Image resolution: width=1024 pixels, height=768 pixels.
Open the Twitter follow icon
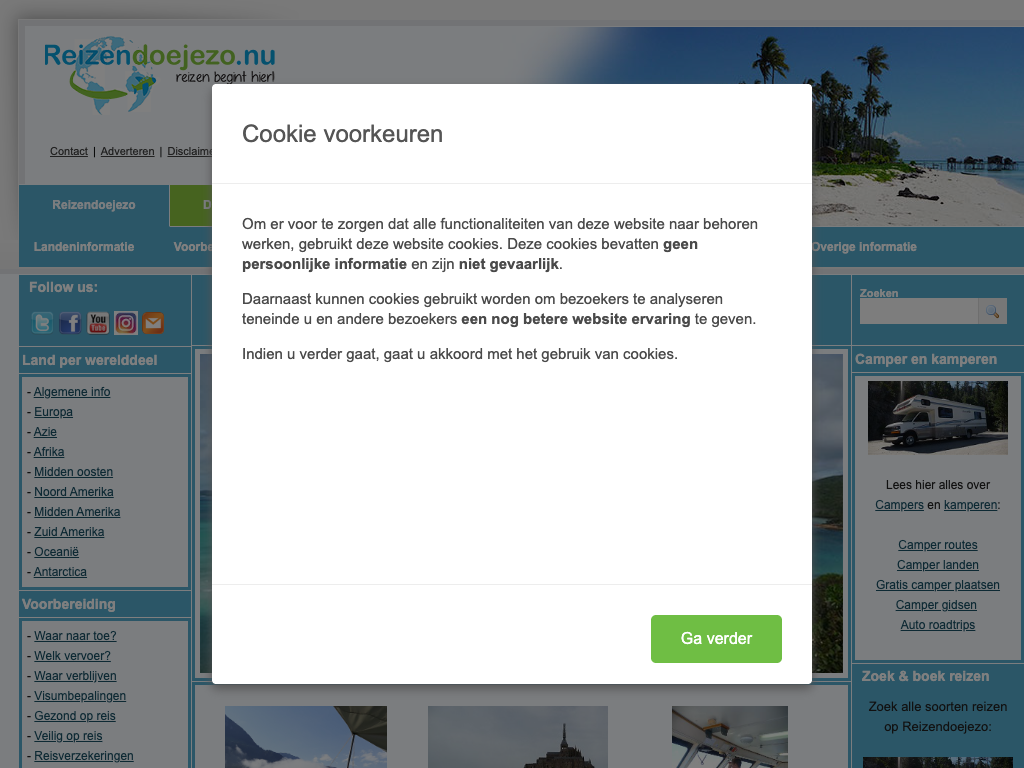point(42,323)
